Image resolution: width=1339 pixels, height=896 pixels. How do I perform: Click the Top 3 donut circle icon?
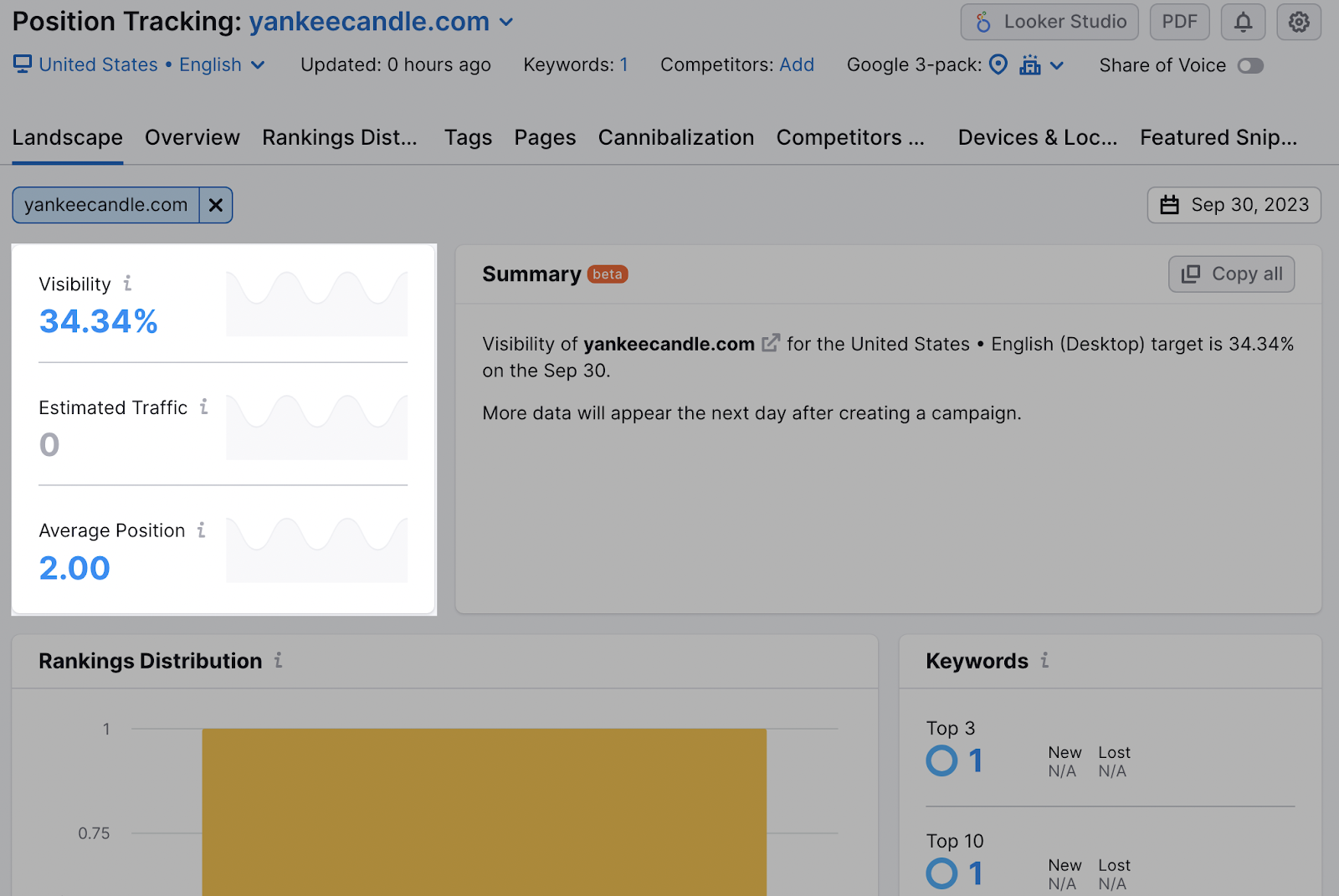(x=941, y=760)
